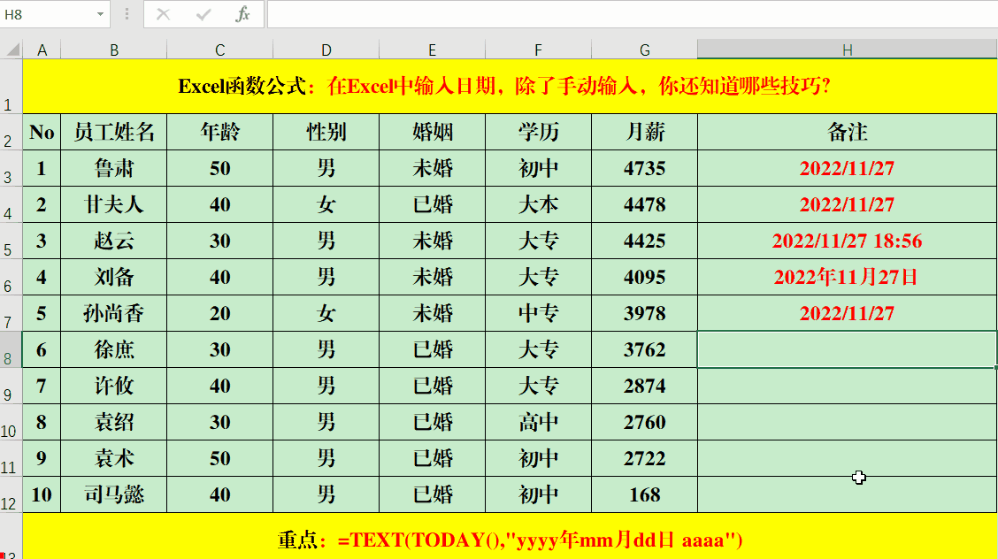Select column F header

click(538, 50)
